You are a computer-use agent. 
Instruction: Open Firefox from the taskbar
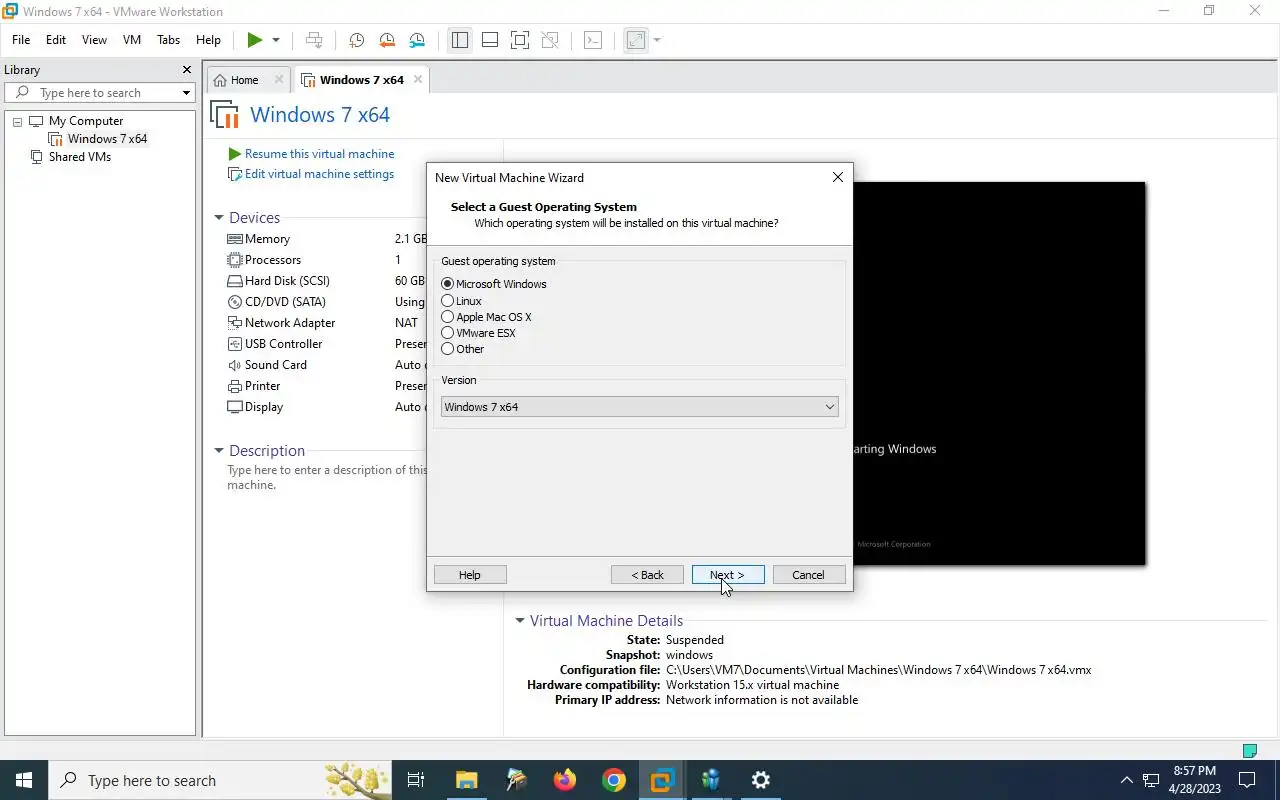pyautogui.click(x=565, y=780)
